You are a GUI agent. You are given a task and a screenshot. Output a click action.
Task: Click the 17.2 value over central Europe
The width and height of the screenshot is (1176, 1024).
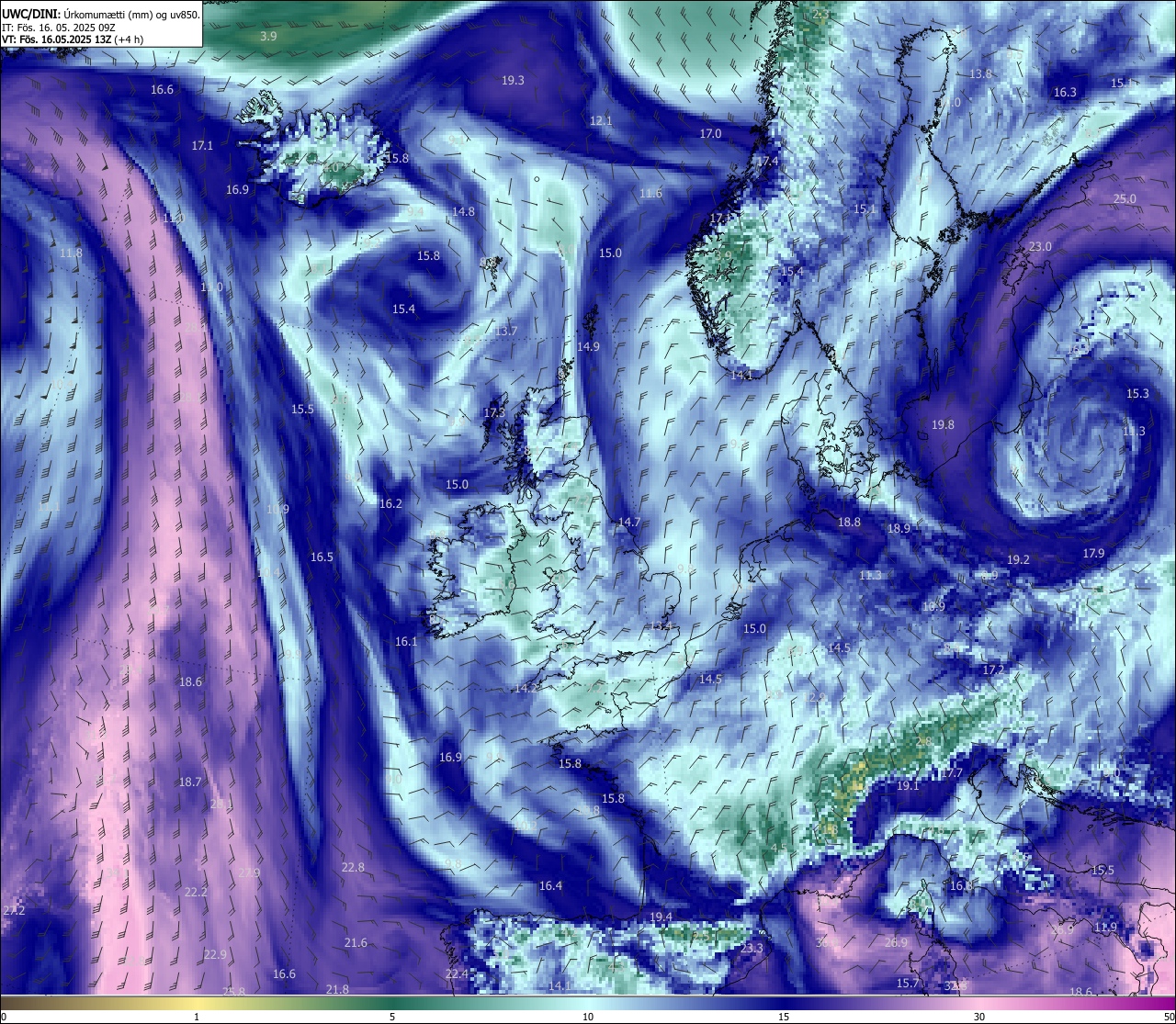[993, 670]
